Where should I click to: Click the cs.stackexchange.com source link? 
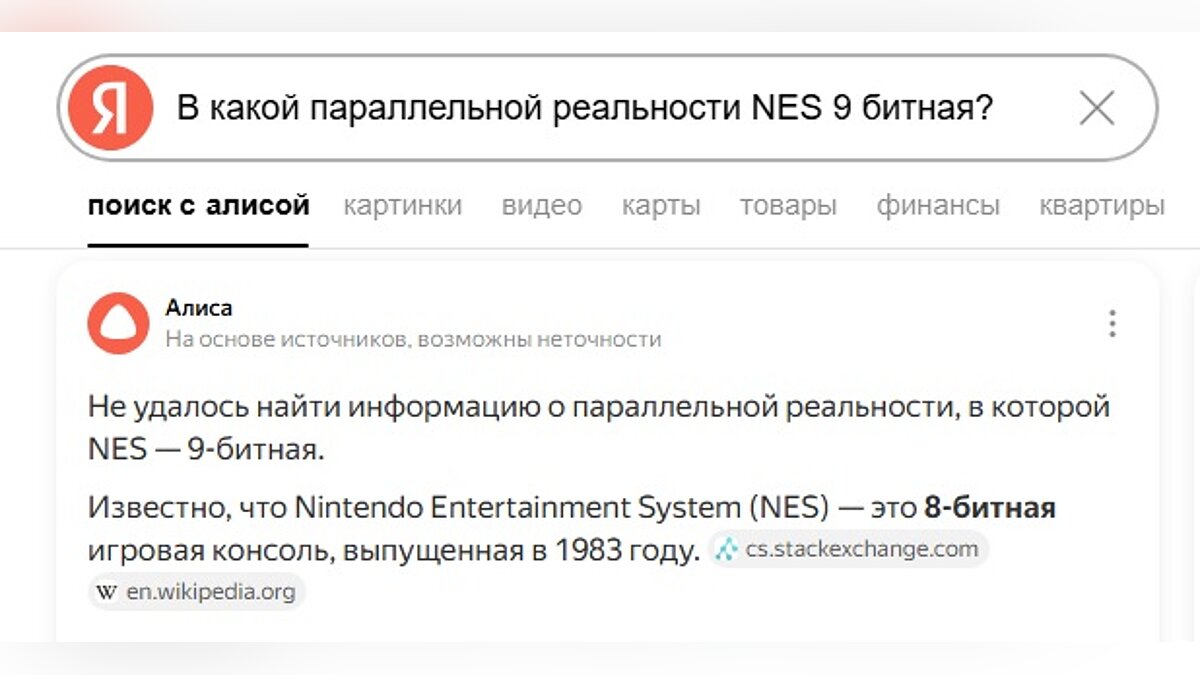[861, 549]
